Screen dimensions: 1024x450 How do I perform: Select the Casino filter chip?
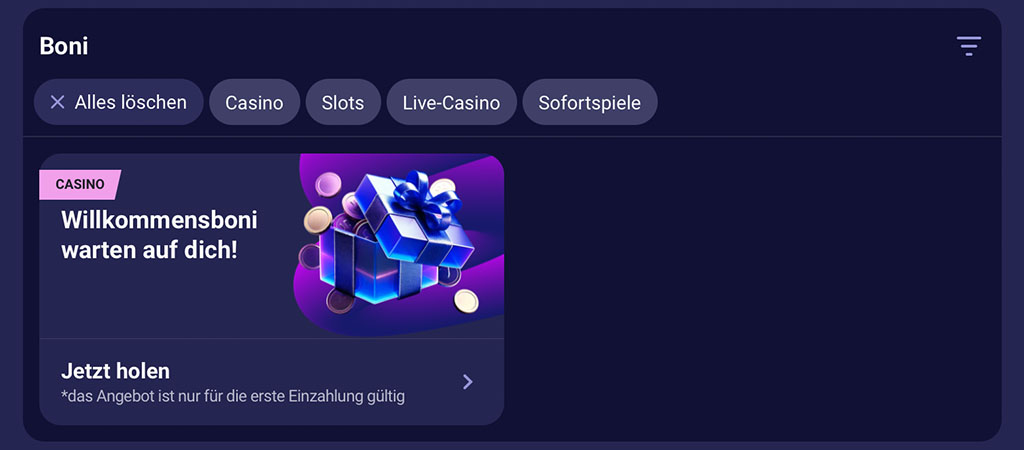(255, 102)
